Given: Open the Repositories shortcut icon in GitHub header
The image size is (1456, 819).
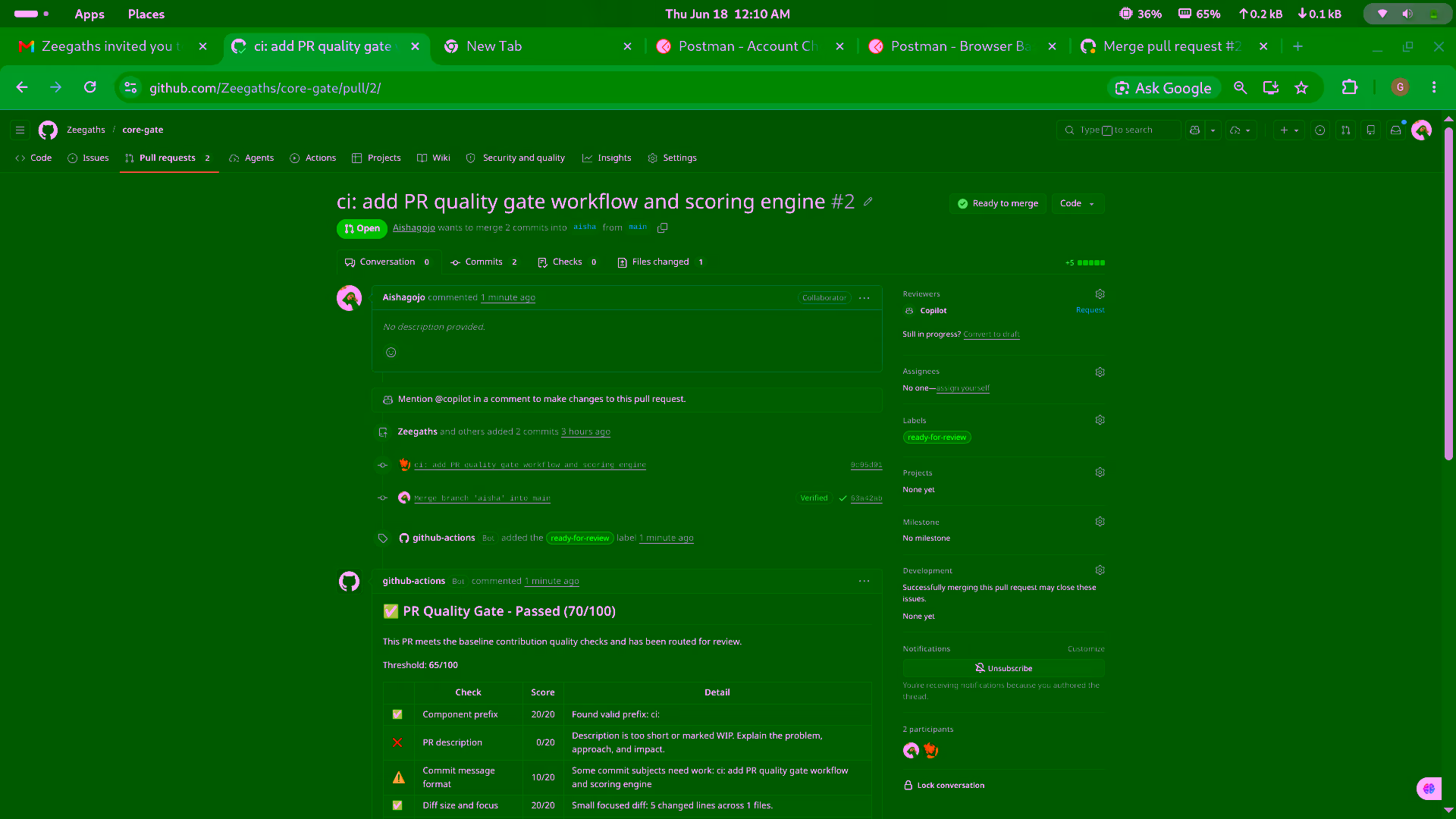Looking at the screenshot, I should click(x=1370, y=130).
